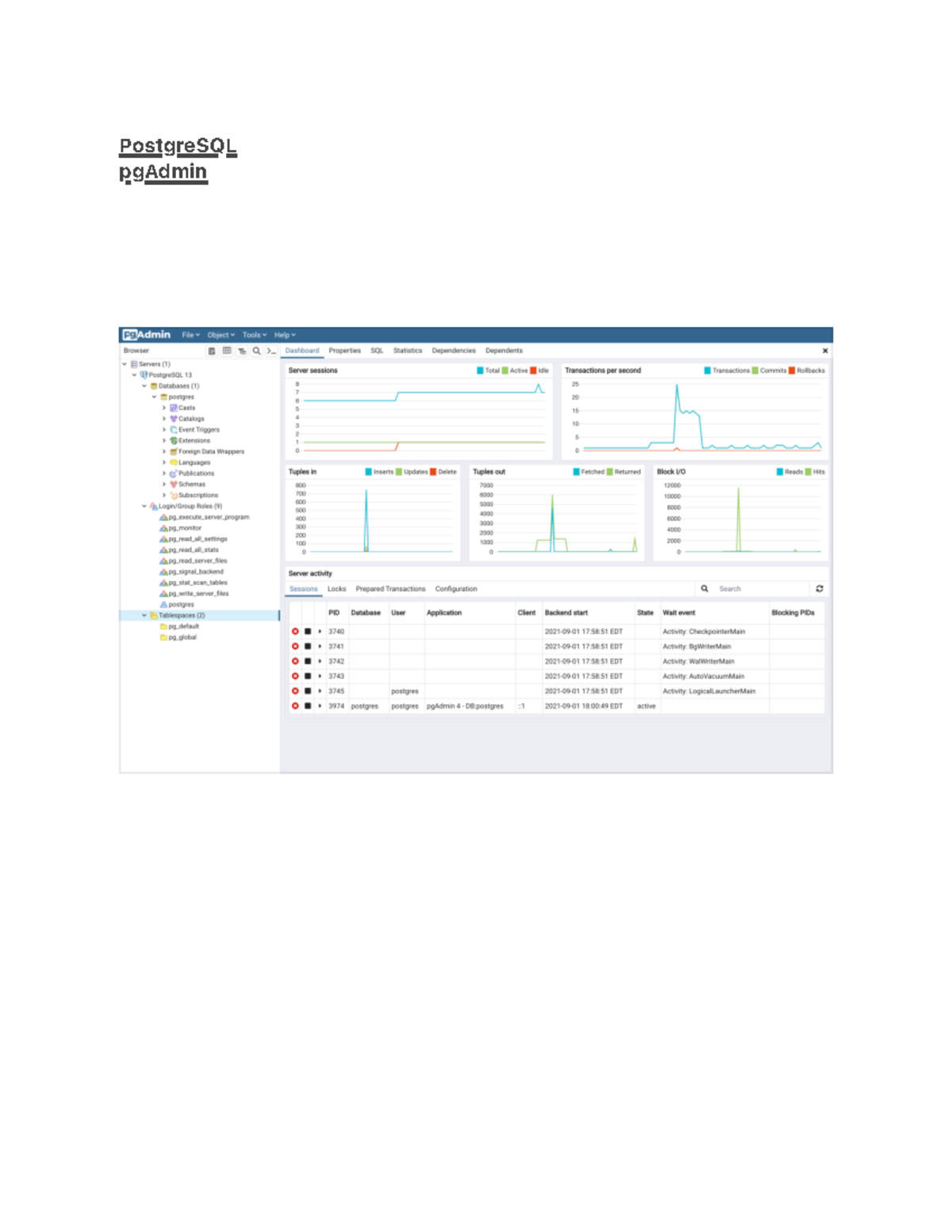
Task: Open the File menu
Action: (x=190, y=335)
